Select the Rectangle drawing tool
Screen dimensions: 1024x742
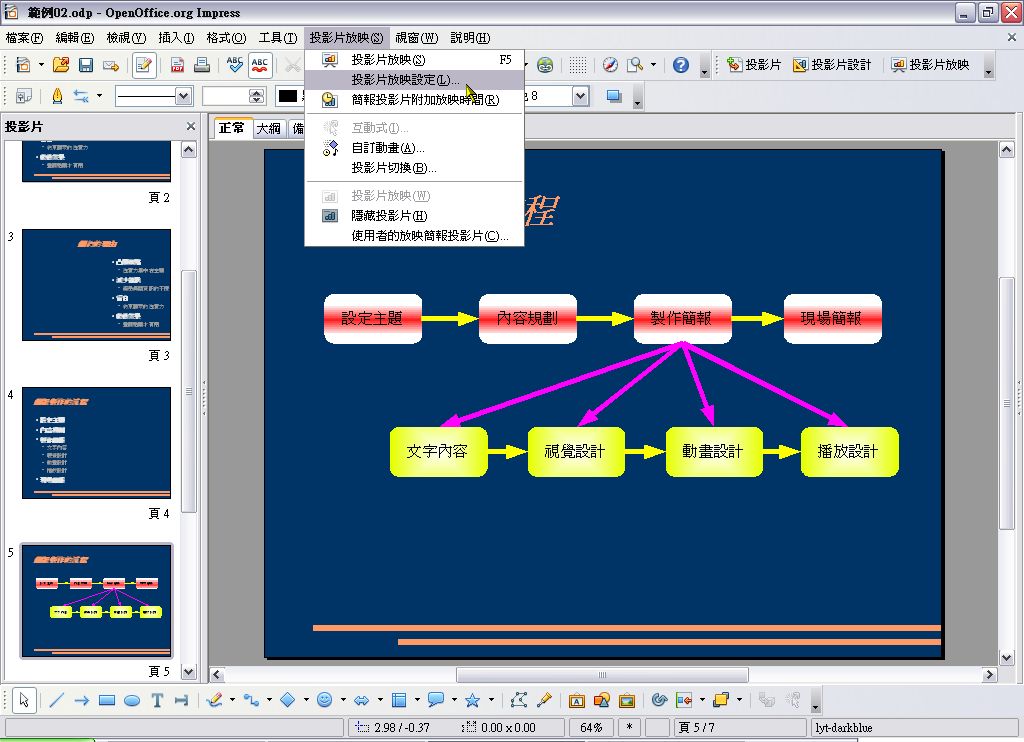pyautogui.click(x=107, y=700)
